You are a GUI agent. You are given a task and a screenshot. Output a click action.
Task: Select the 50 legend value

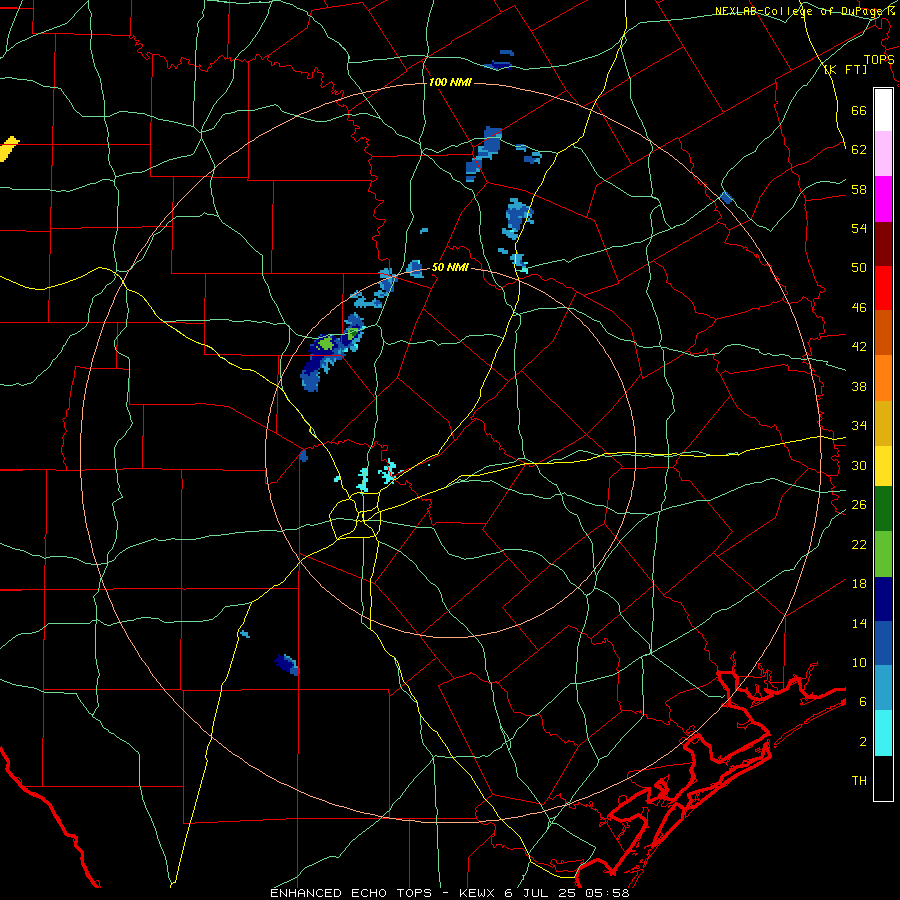tap(859, 268)
